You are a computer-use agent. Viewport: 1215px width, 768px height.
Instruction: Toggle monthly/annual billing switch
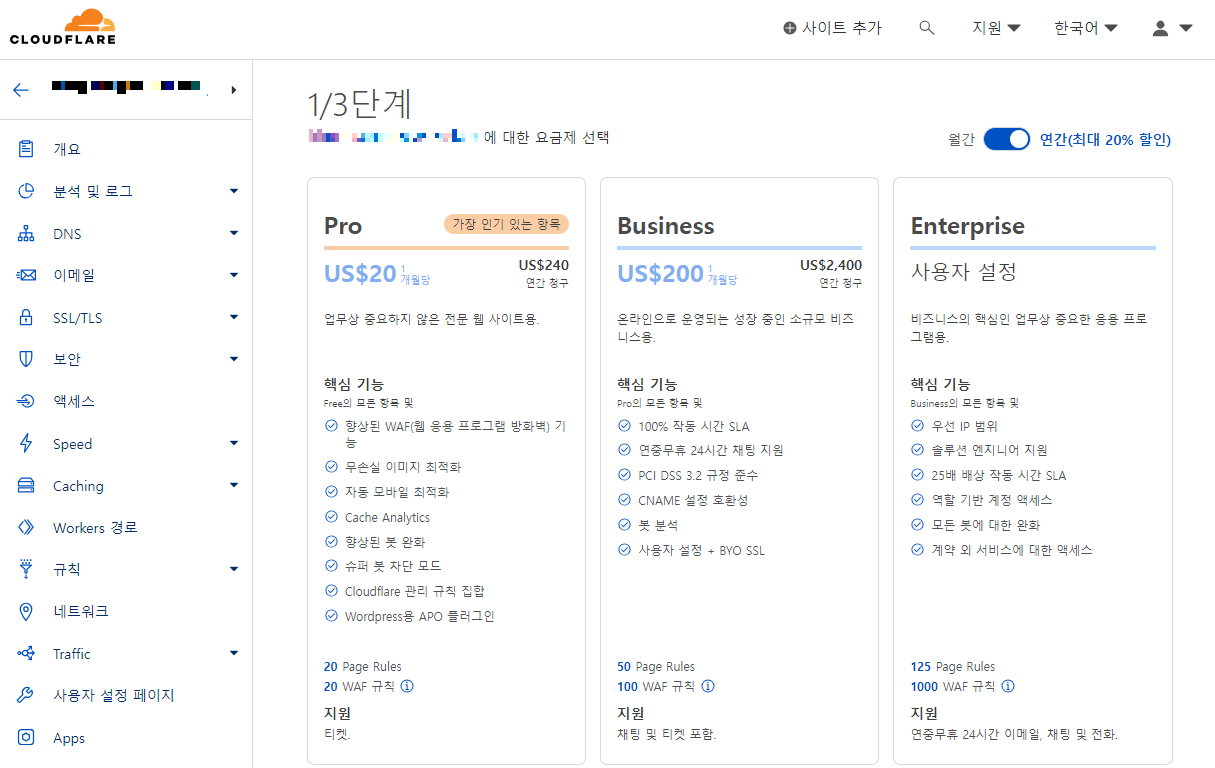click(1007, 140)
